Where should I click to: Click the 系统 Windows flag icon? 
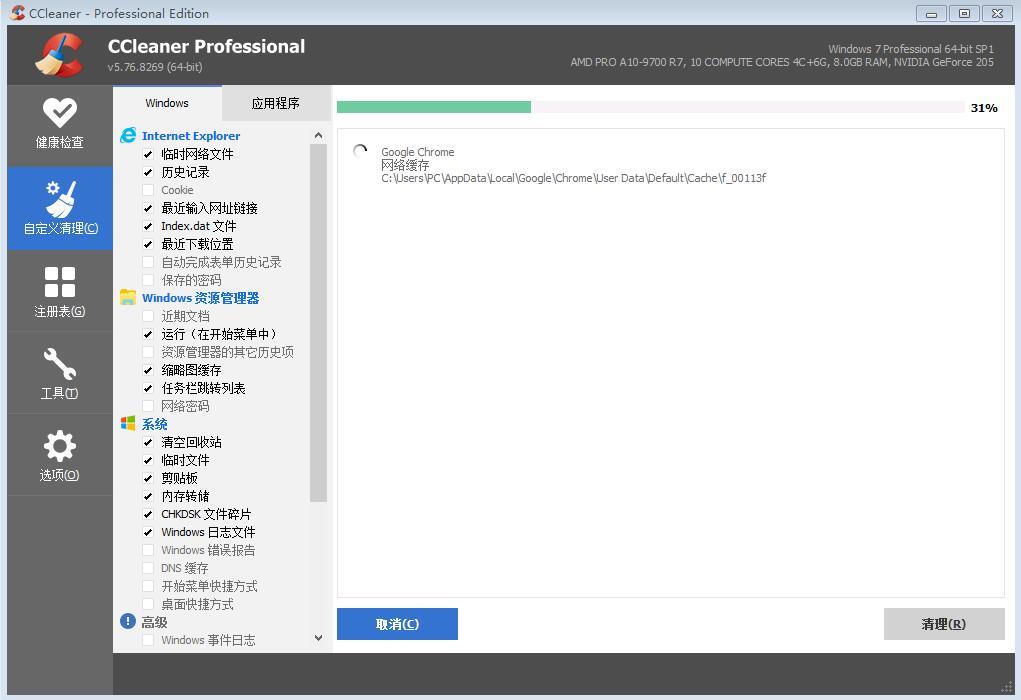click(128, 423)
